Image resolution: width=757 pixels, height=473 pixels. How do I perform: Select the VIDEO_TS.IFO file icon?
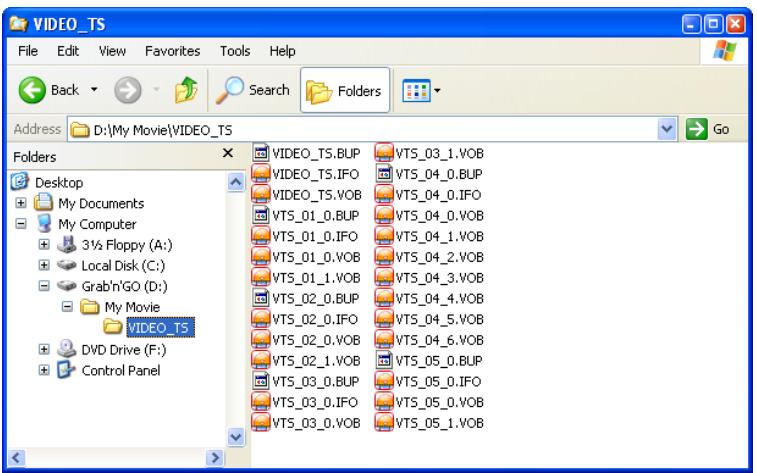pyautogui.click(x=262, y=174)
